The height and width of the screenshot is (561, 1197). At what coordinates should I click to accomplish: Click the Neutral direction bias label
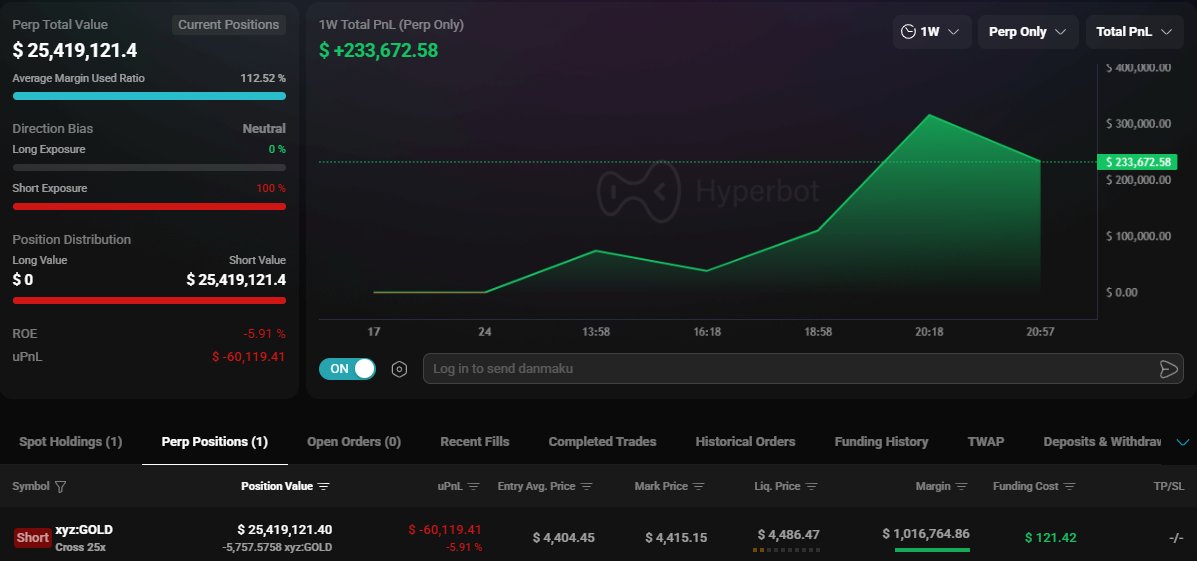(x=264, y=129)
